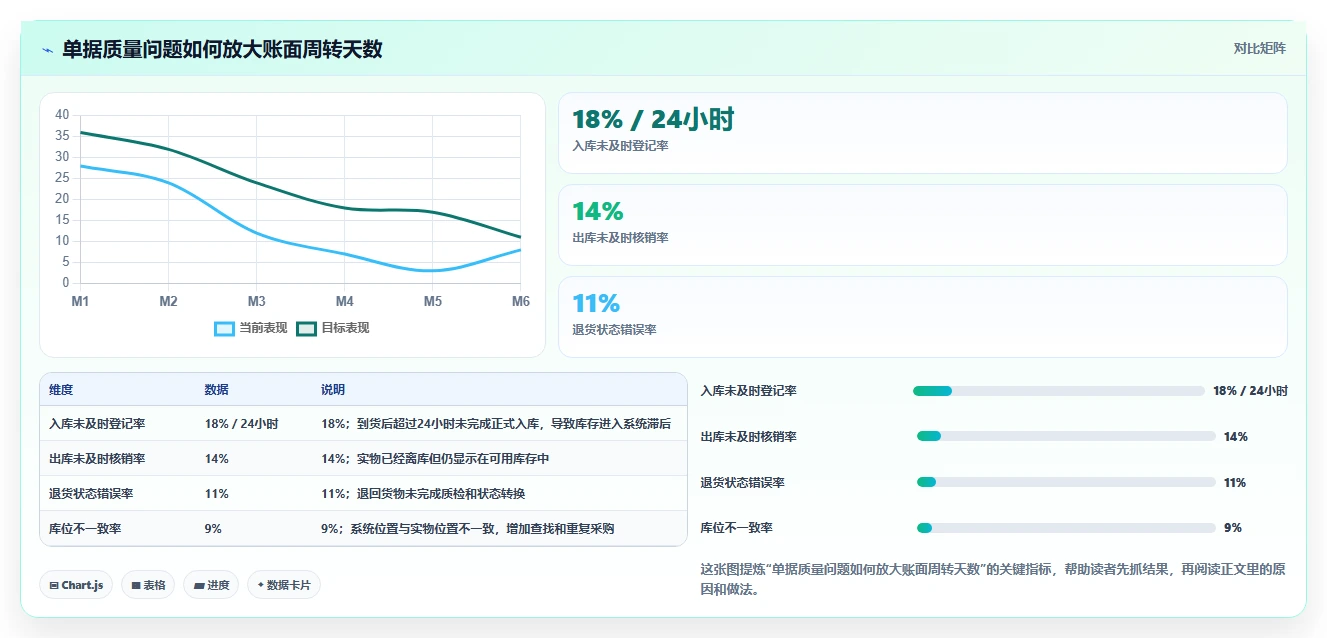Click chart x-axis label M5
The height and width of the screenshot is (638, 1327).
(x=432, y=301)
